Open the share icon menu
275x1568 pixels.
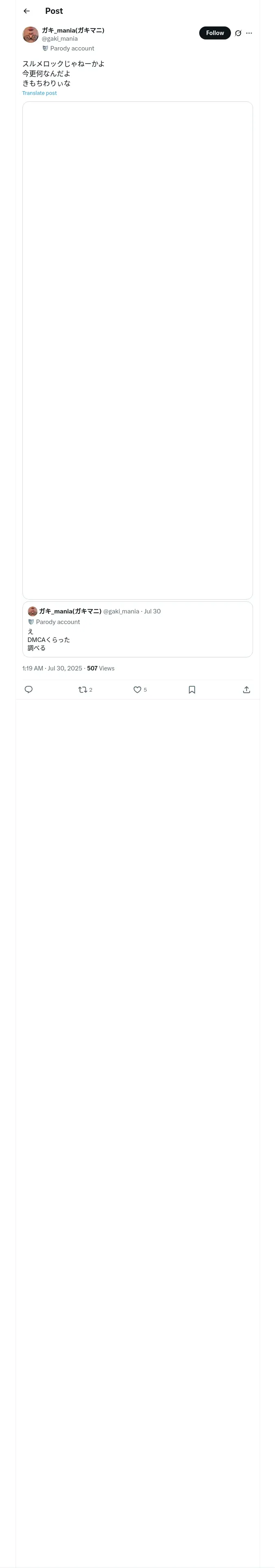point(246,690)
